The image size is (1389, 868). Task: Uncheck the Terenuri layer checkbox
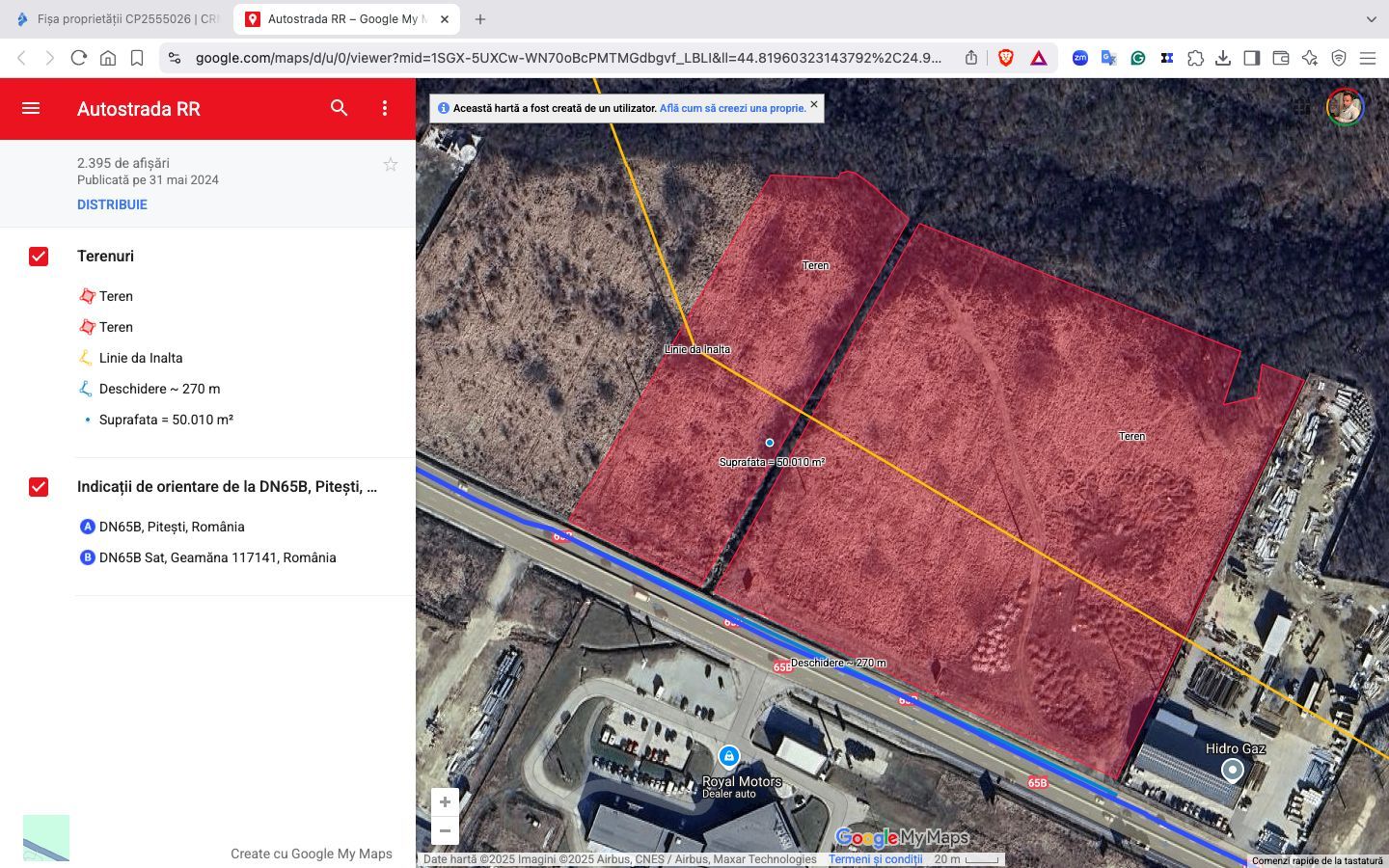39,257
